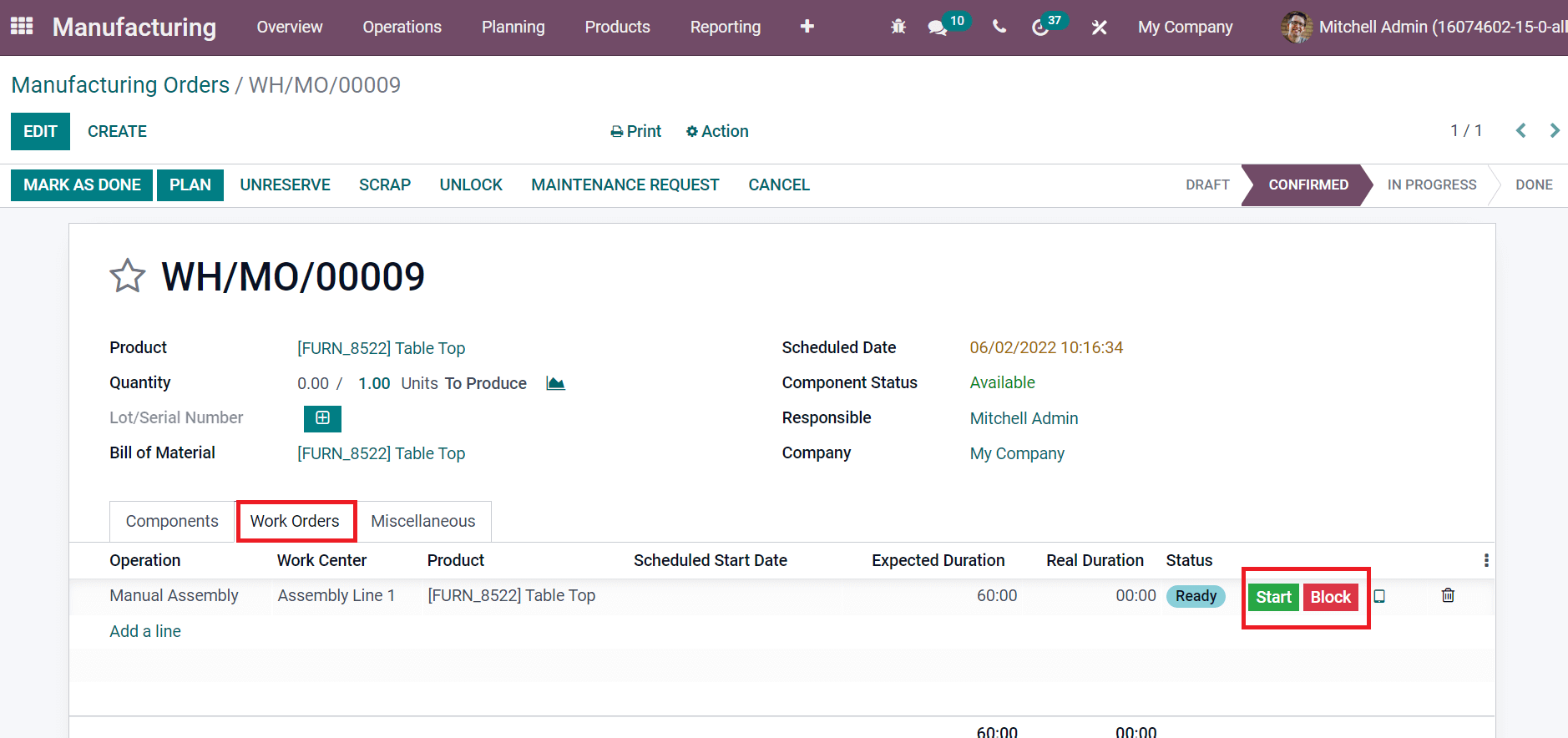Viewport: 1568px width, 738px height.
Task: Switch to the Components tab
Action: point(172,521)
